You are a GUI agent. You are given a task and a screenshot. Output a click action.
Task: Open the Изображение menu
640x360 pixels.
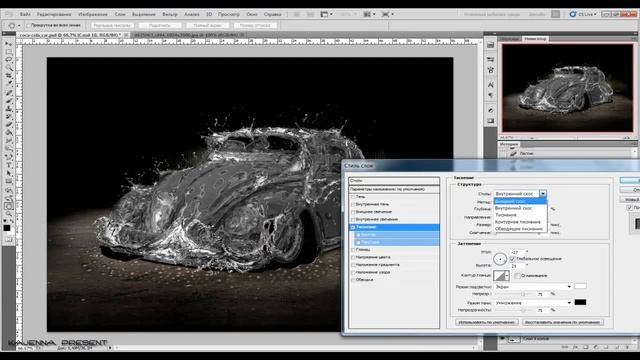click(93, 14)
